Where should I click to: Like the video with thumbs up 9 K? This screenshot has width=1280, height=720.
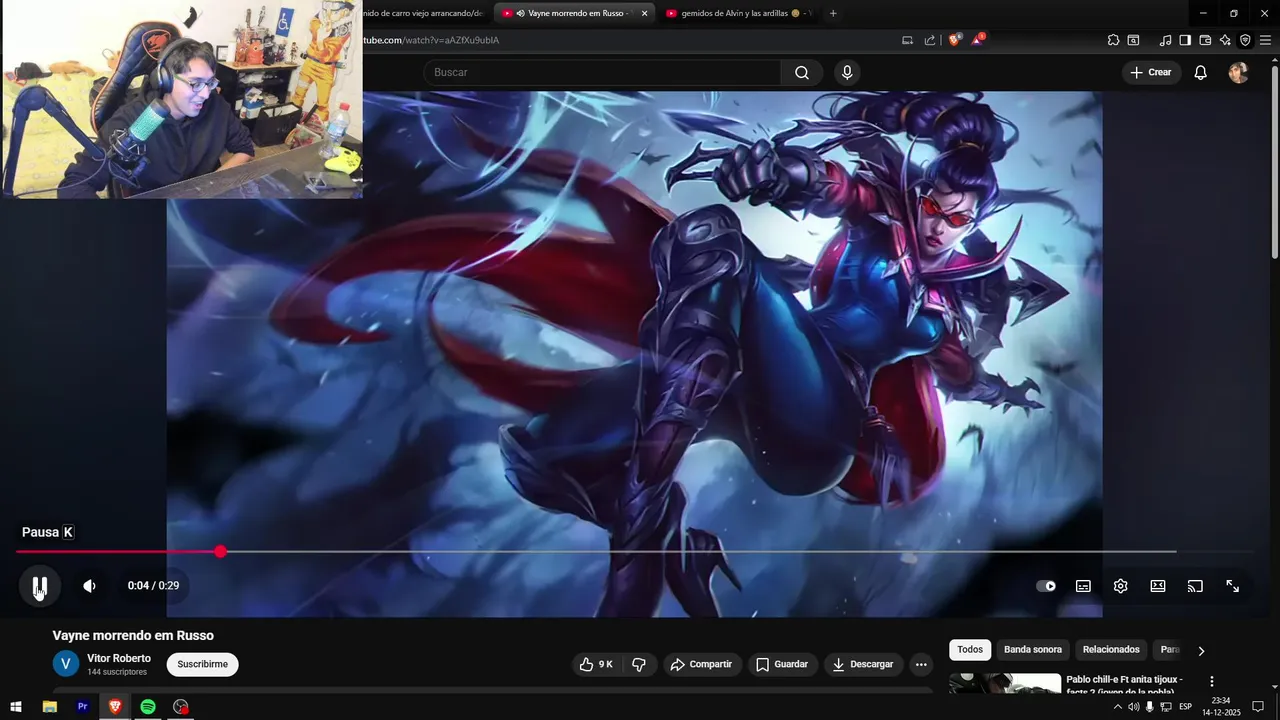tap(596, 664)
